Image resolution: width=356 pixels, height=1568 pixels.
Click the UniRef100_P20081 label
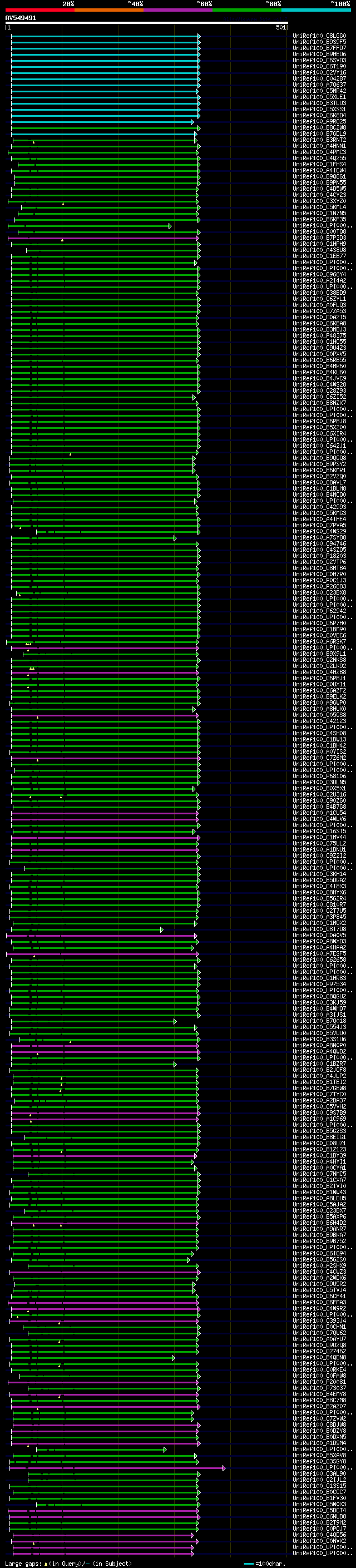click(x=319, y=1382)
